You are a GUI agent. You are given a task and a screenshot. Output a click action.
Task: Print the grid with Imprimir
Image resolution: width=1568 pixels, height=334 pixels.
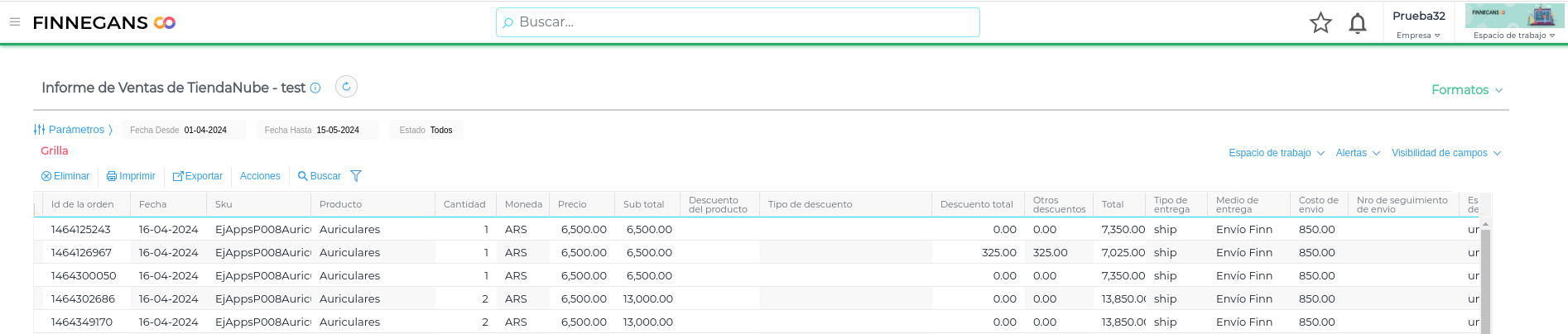click(131, 176)
